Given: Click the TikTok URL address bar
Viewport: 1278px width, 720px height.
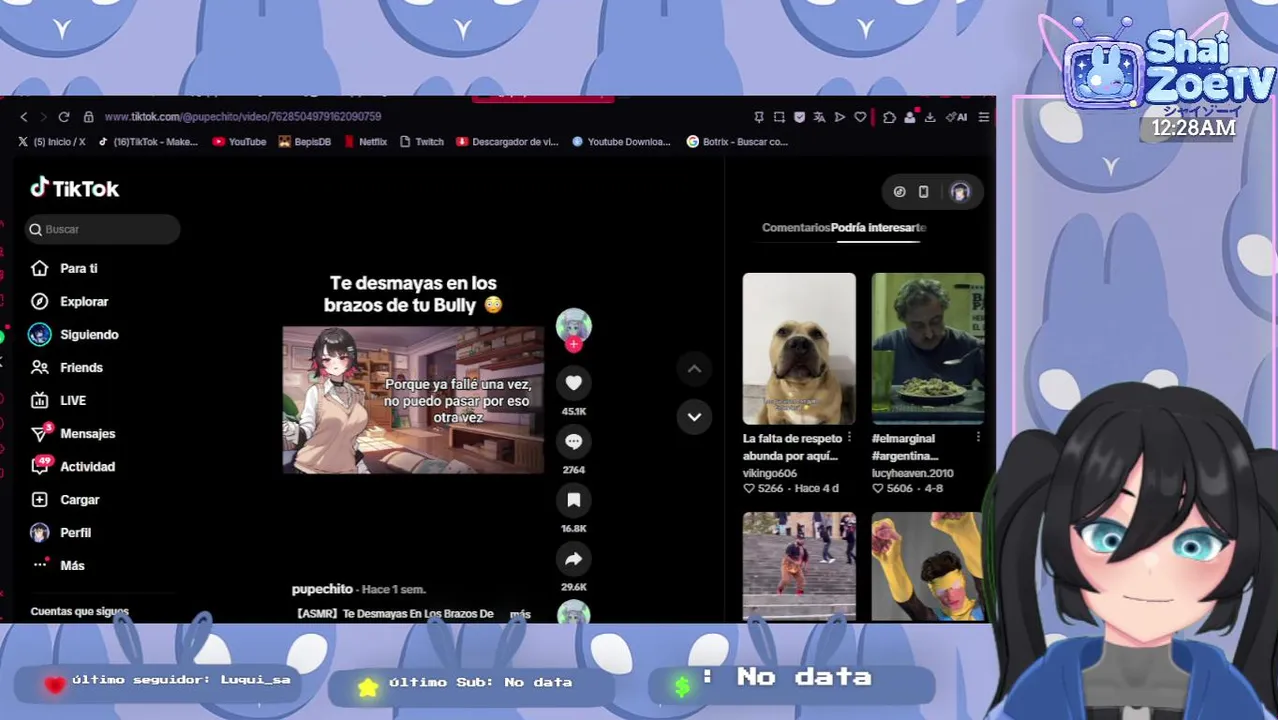Looking at the screenshot, I should click(x=242, y=117).
